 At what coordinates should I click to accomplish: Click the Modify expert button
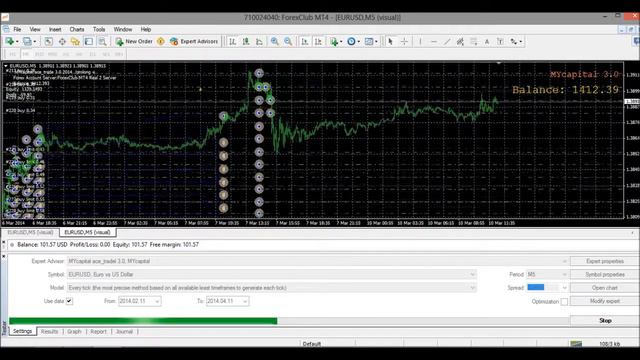(605, 301)
